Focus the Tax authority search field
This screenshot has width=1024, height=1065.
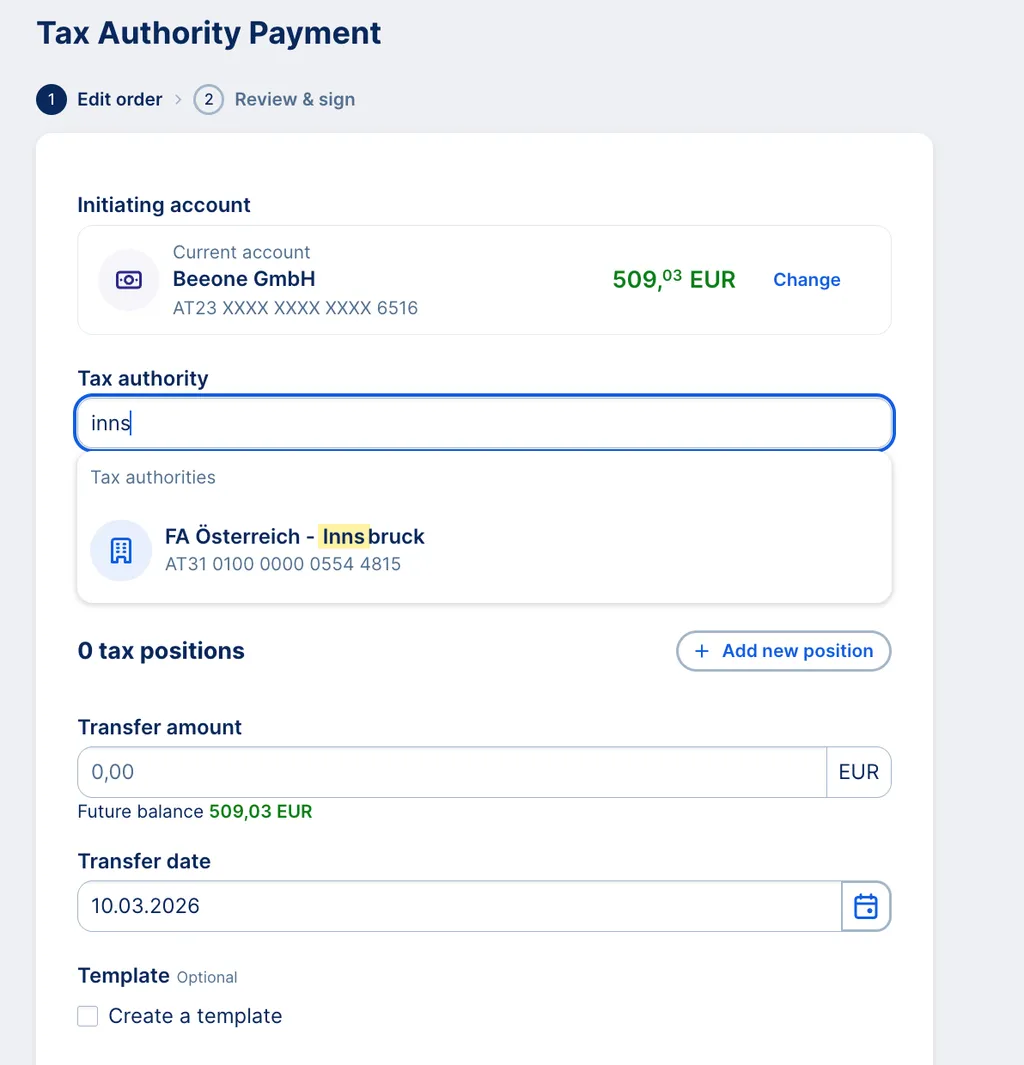(484, 422)
